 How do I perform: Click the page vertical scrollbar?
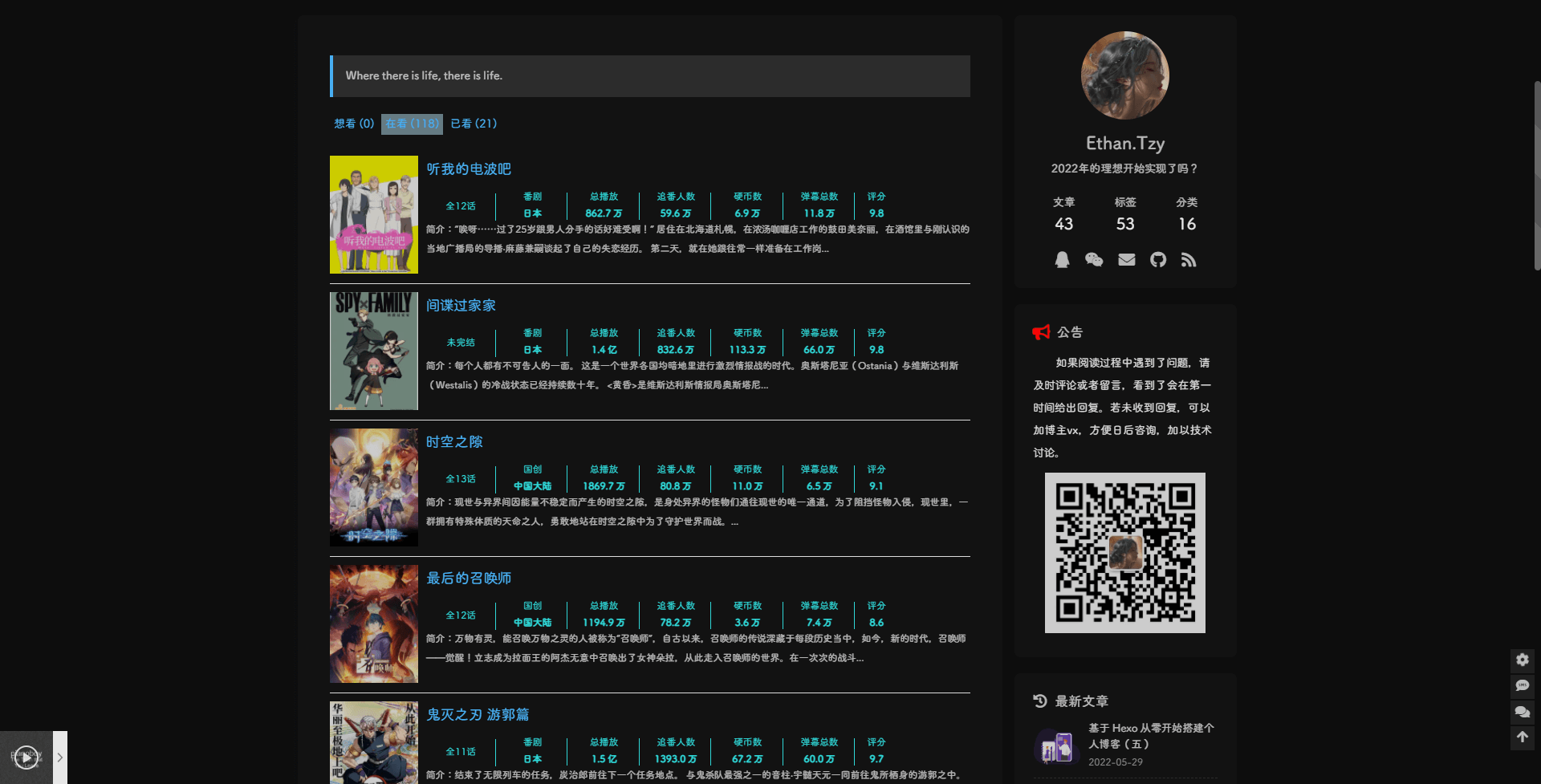click(1536, 177)
